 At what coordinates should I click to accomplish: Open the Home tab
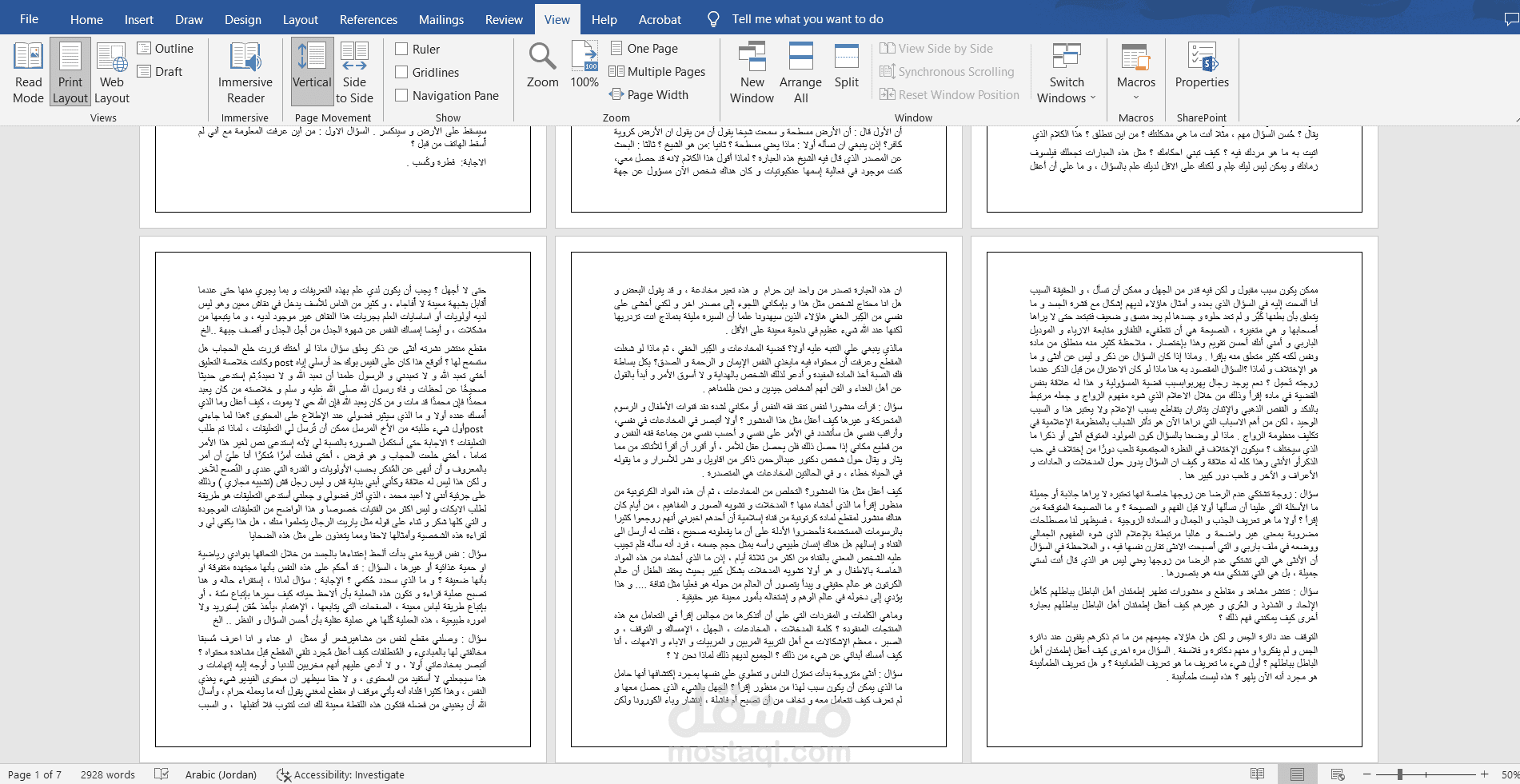click(x=86, y=19)
